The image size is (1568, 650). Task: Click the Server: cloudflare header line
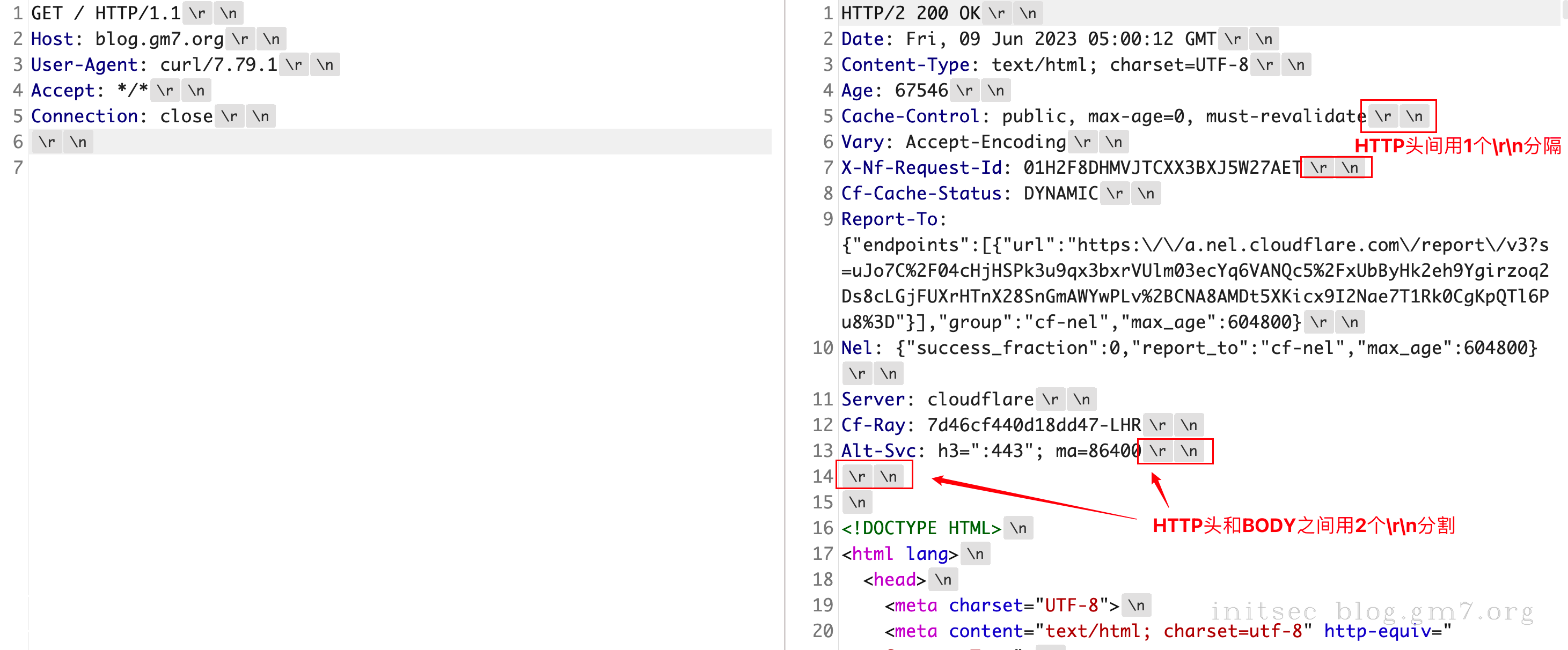coord(936,399)
